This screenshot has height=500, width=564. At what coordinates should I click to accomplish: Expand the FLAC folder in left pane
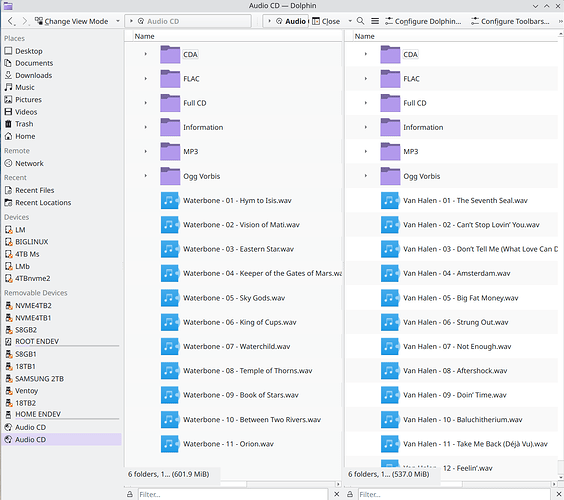146,78
